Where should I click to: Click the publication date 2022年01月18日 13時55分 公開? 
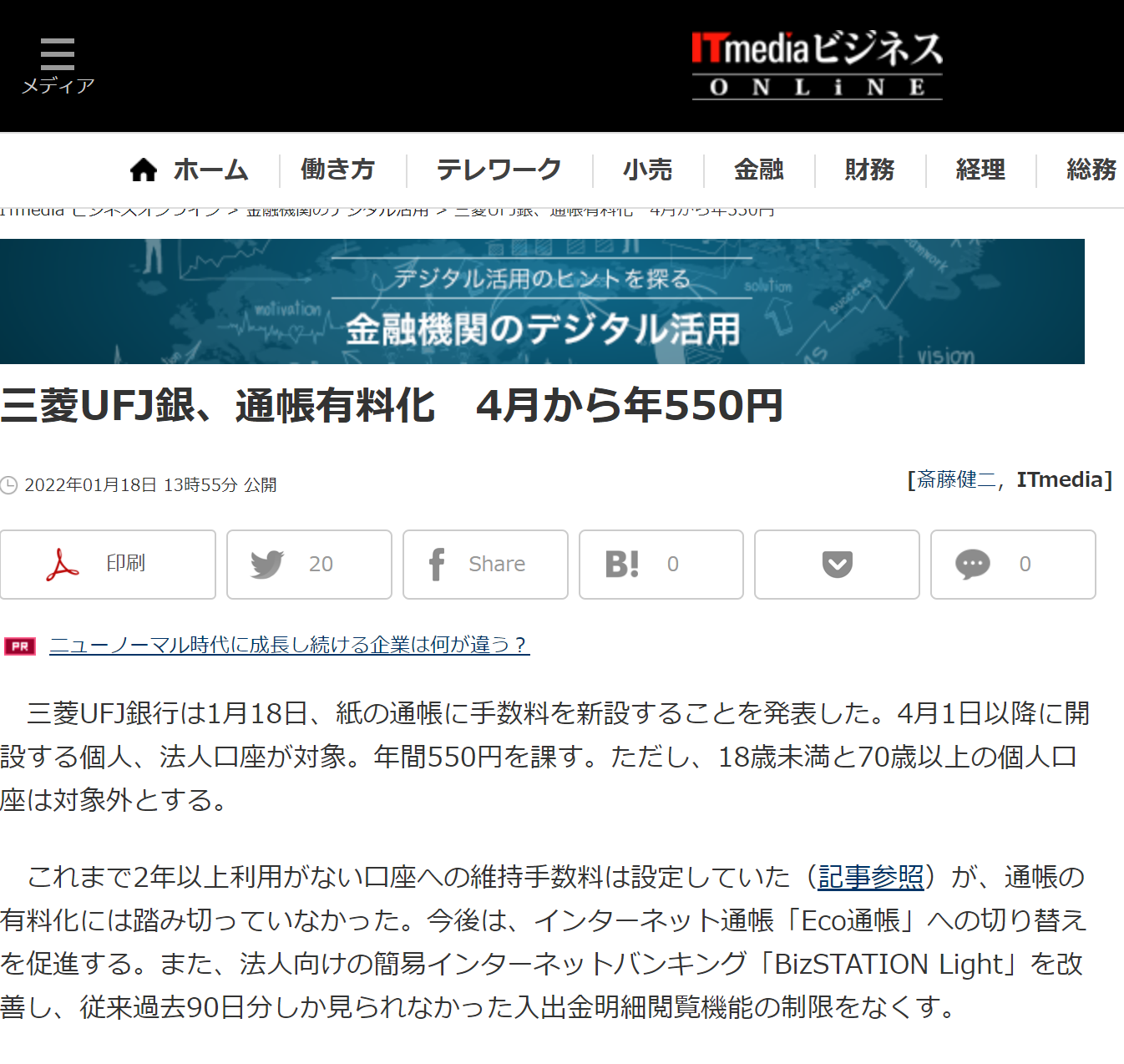[150, 485]
